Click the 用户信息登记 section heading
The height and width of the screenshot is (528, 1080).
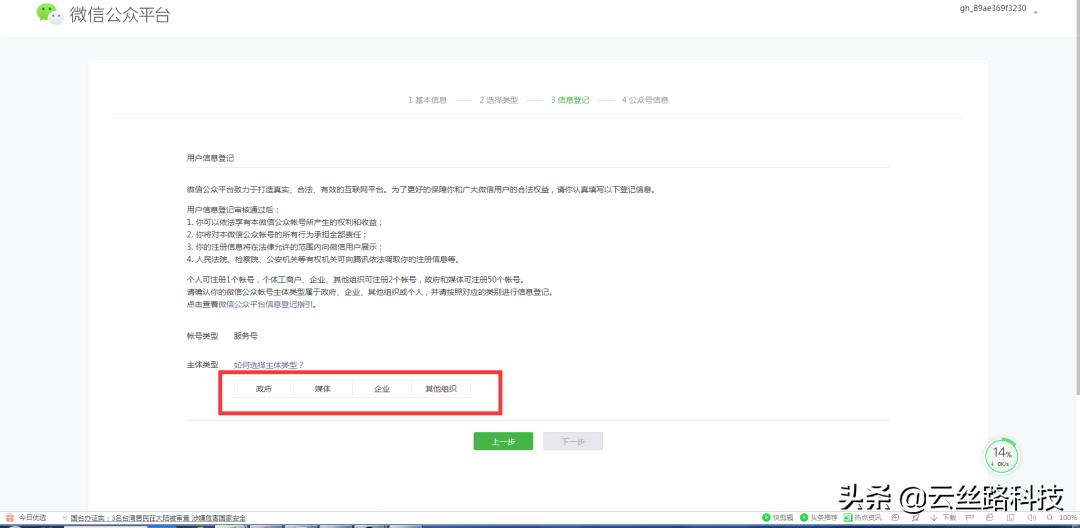click(x=211, y=158)
